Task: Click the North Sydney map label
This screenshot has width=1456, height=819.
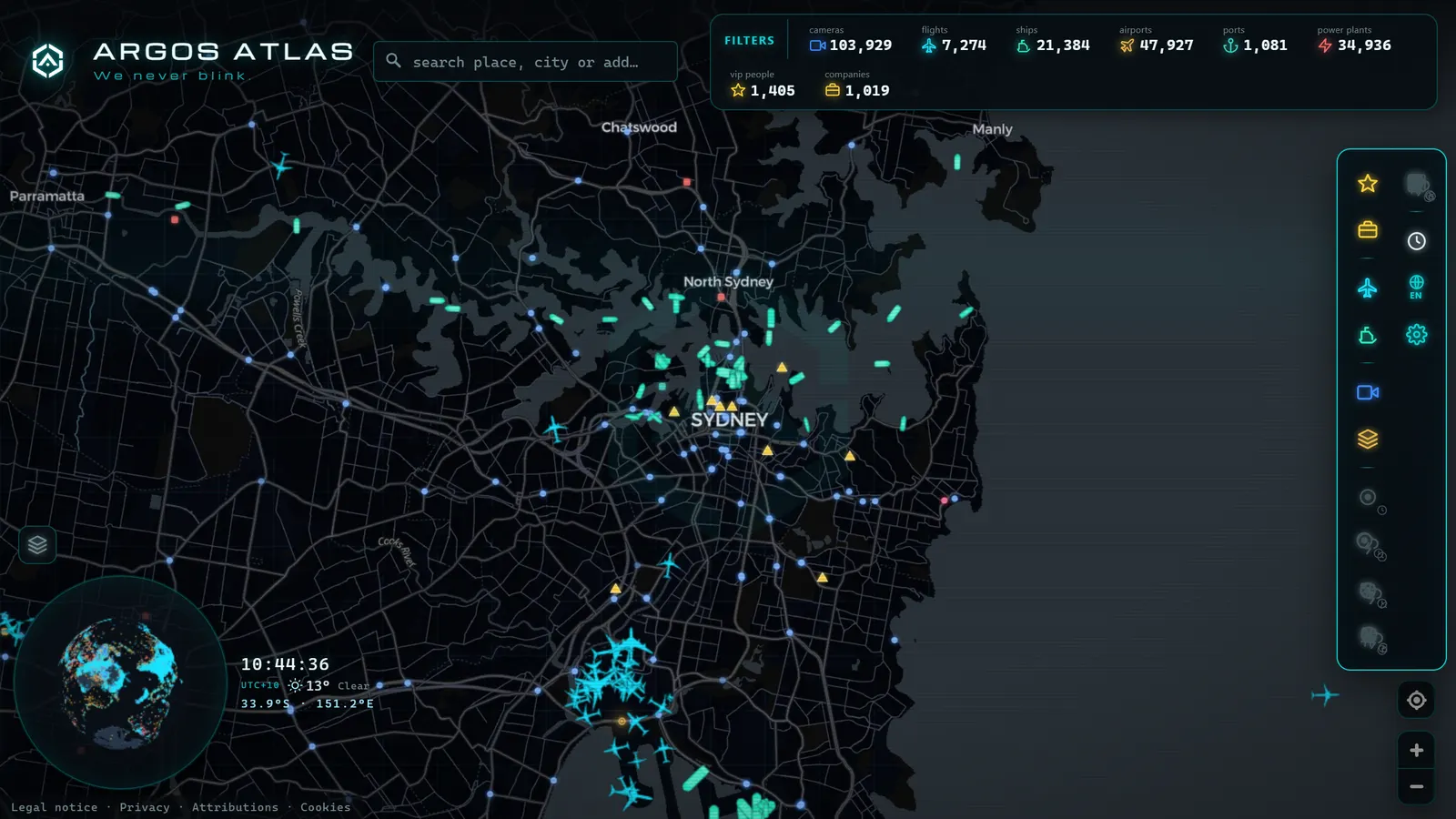Action: pyautogui.click(x=728, y=282)
